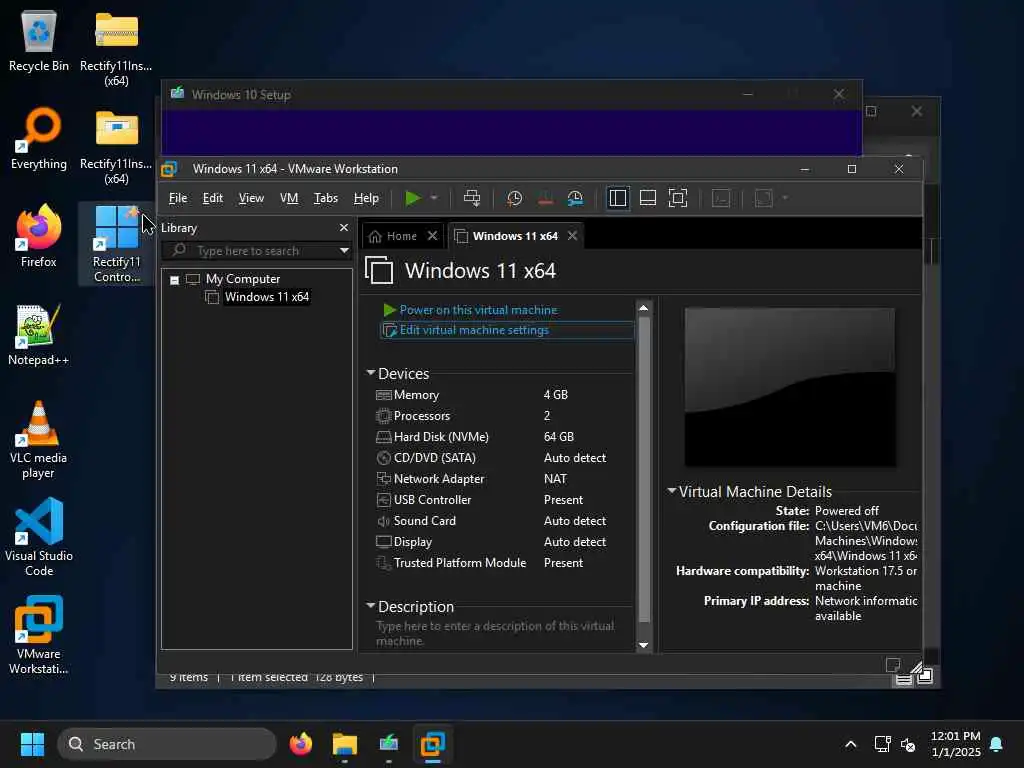Click the description text field
The image size is (1024, 768).
pyautogui.click(x=503, y=633)
